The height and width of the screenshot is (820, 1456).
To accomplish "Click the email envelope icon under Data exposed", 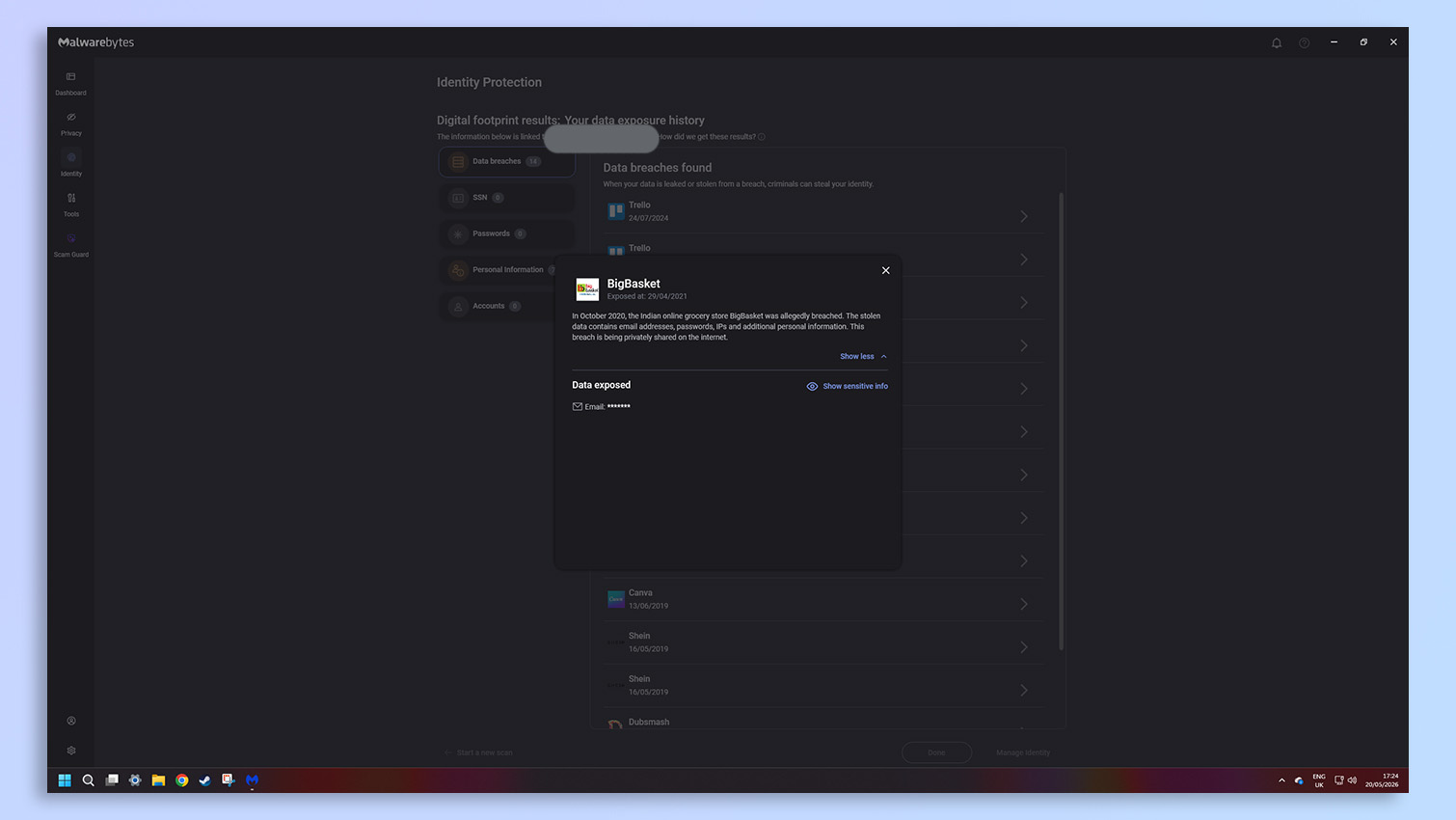I will 577,406.
